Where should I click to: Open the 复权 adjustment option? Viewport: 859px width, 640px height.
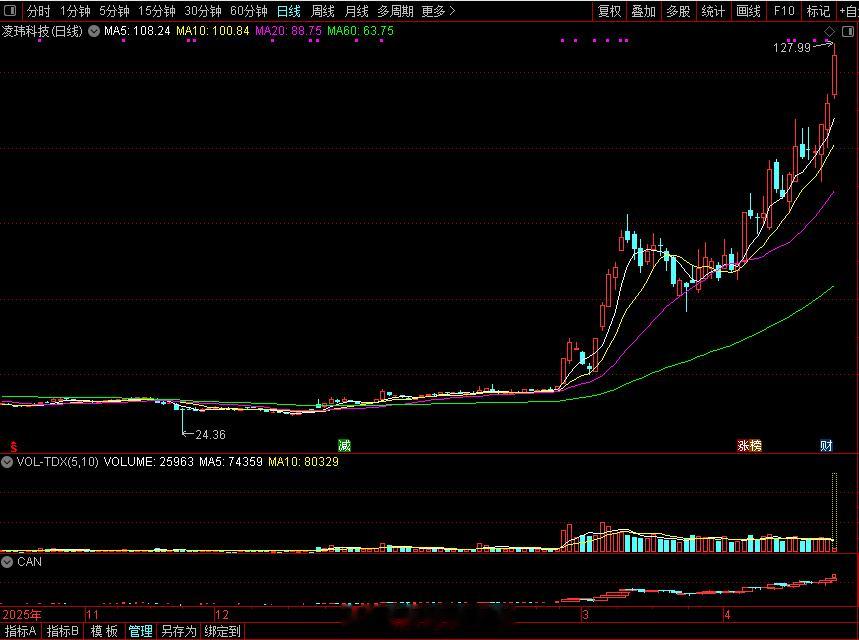pos(609,11)
